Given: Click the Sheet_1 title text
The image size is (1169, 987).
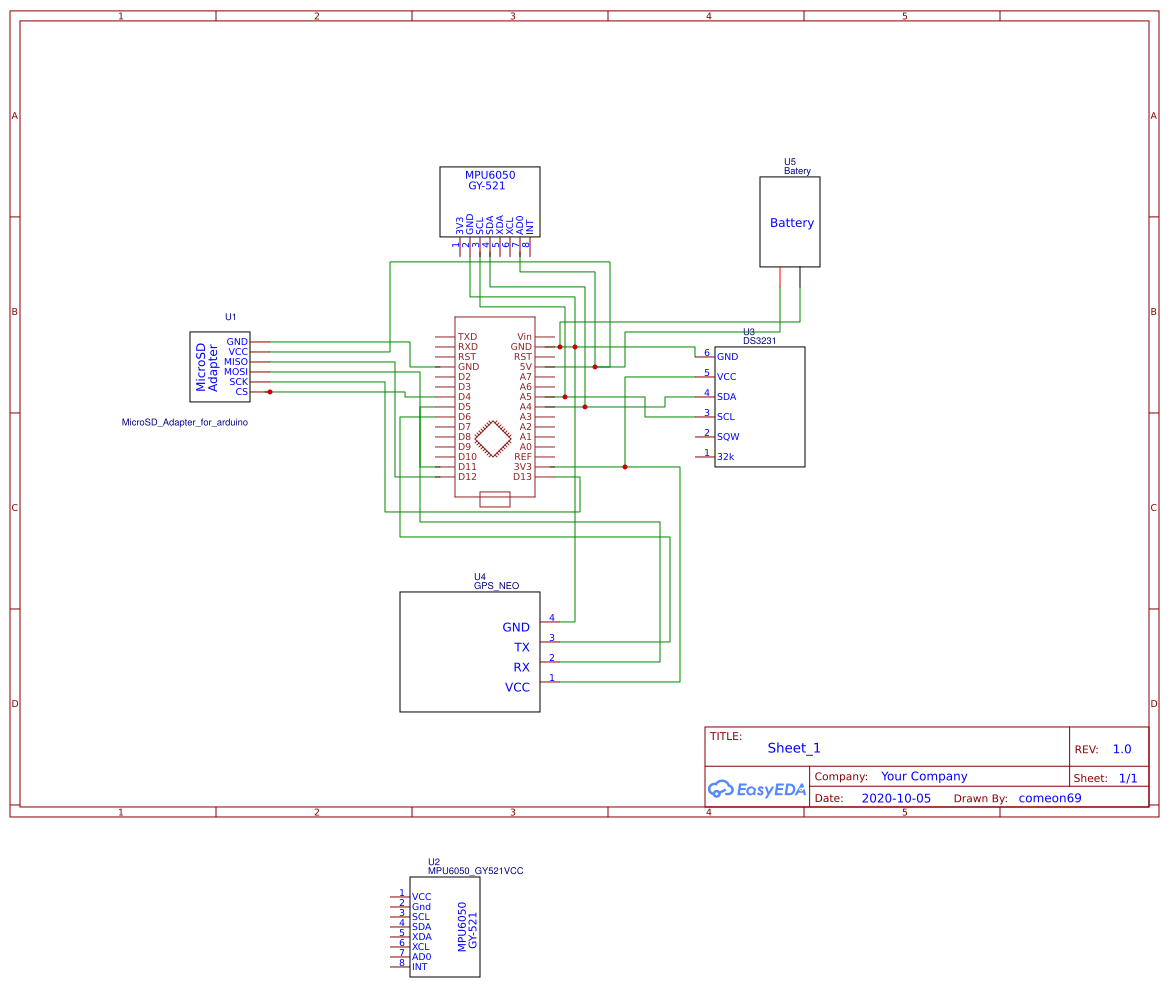Looking at the screenshot, I should coord(793,747).
